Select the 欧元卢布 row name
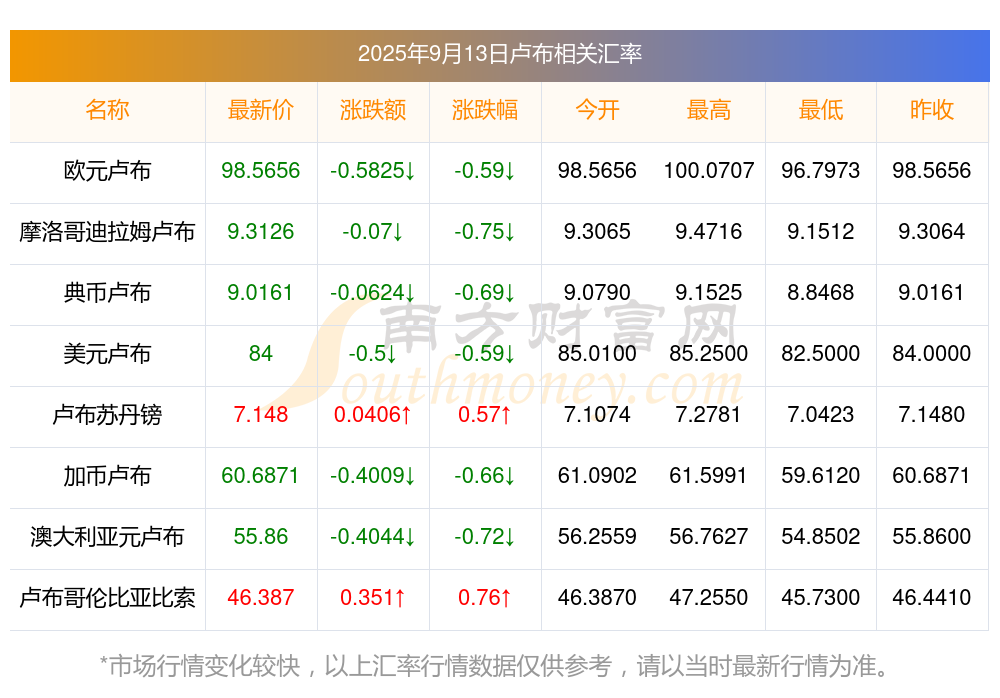1000x698 pixels. 107,170
